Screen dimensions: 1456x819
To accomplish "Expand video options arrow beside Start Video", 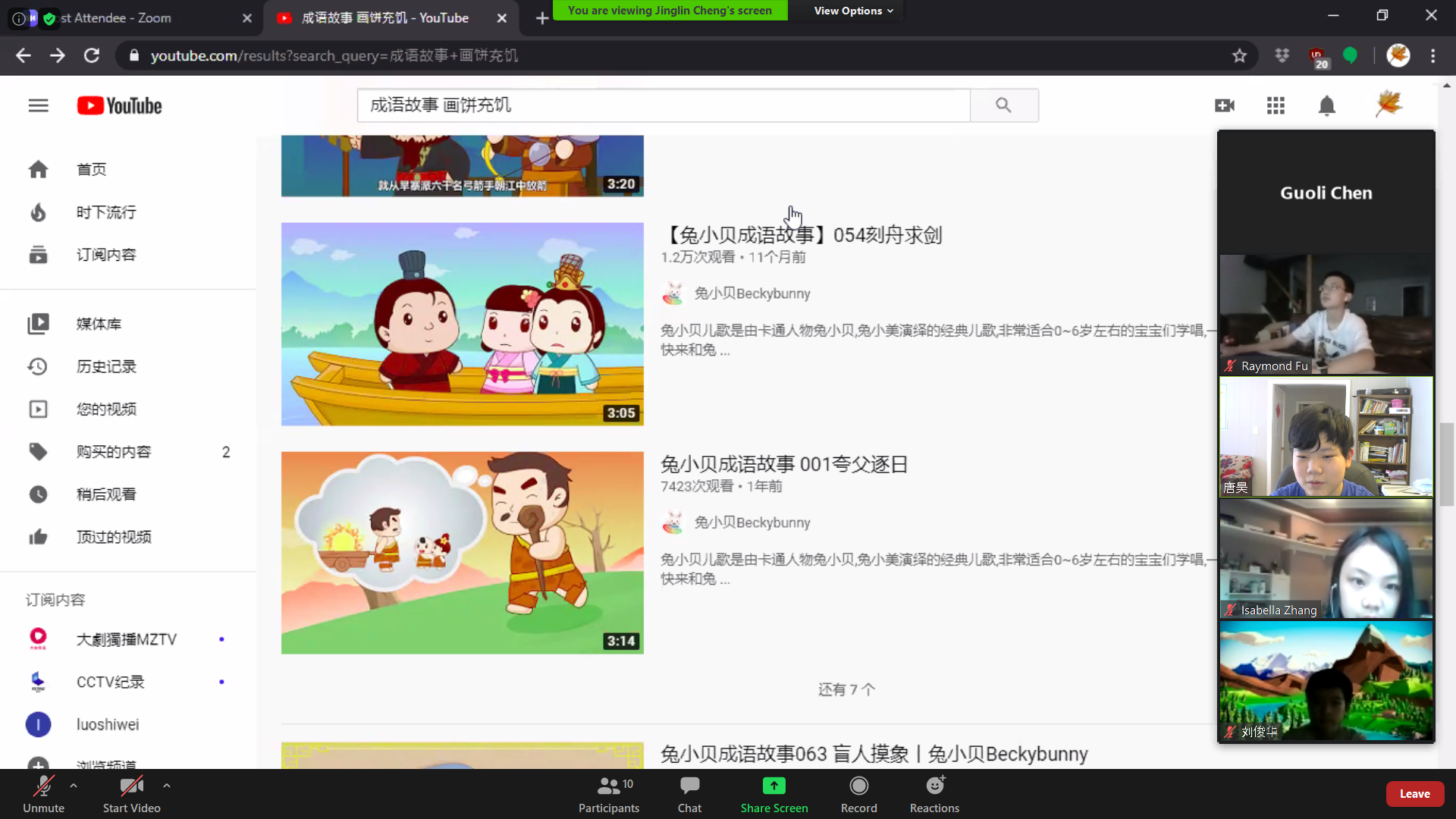I will 167,786.
